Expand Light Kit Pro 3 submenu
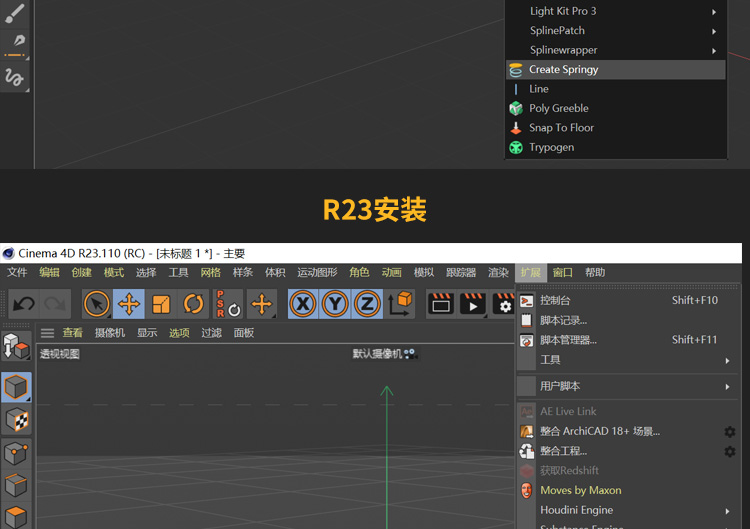Screen dimensions: 750x529 point(616,11)
